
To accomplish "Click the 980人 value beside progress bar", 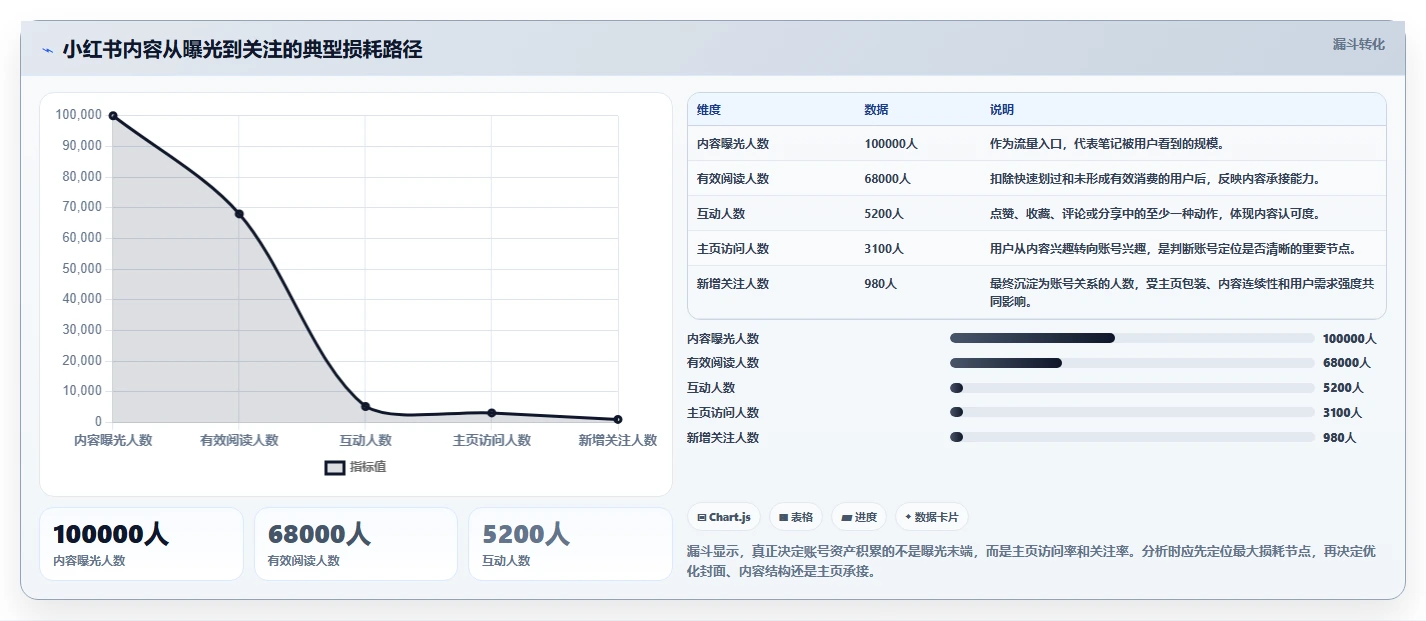I will [1339, 438].
